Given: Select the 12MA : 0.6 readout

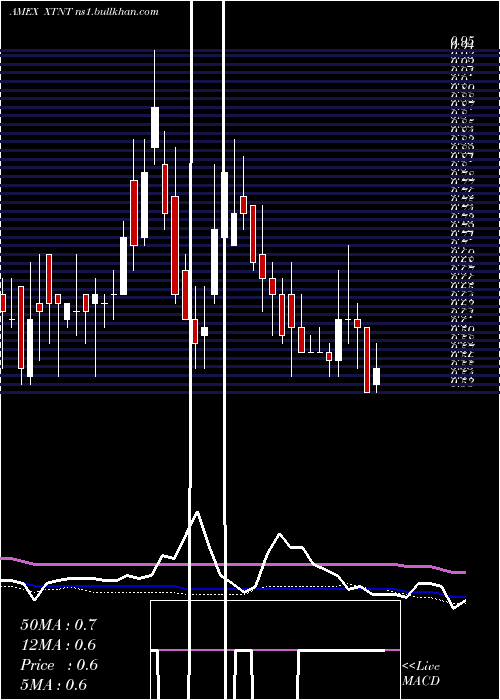Looking at the screenshot, I should (x=58, y=645).
